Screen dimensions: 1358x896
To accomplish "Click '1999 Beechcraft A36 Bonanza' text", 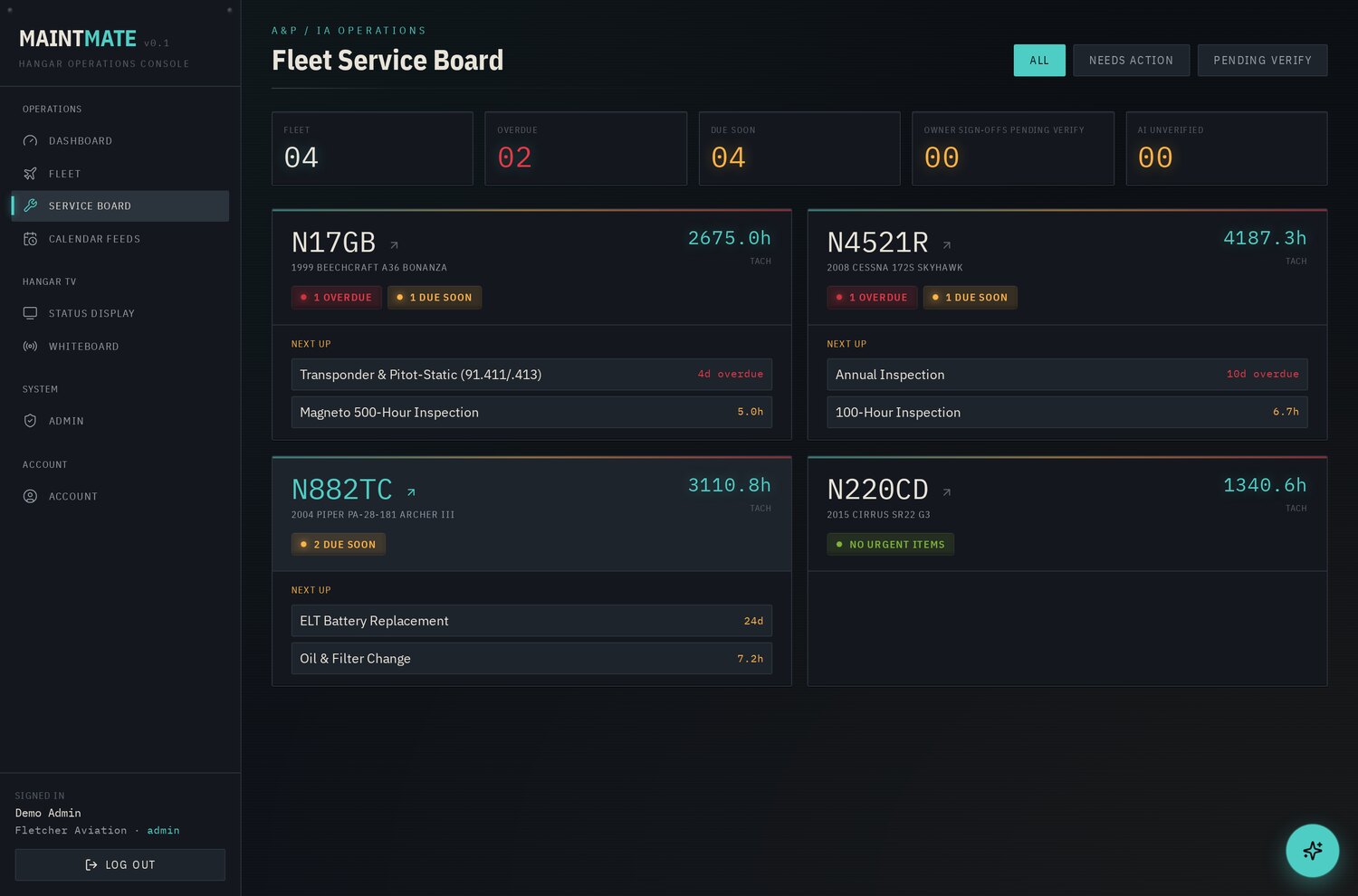I will pos(368,268).
